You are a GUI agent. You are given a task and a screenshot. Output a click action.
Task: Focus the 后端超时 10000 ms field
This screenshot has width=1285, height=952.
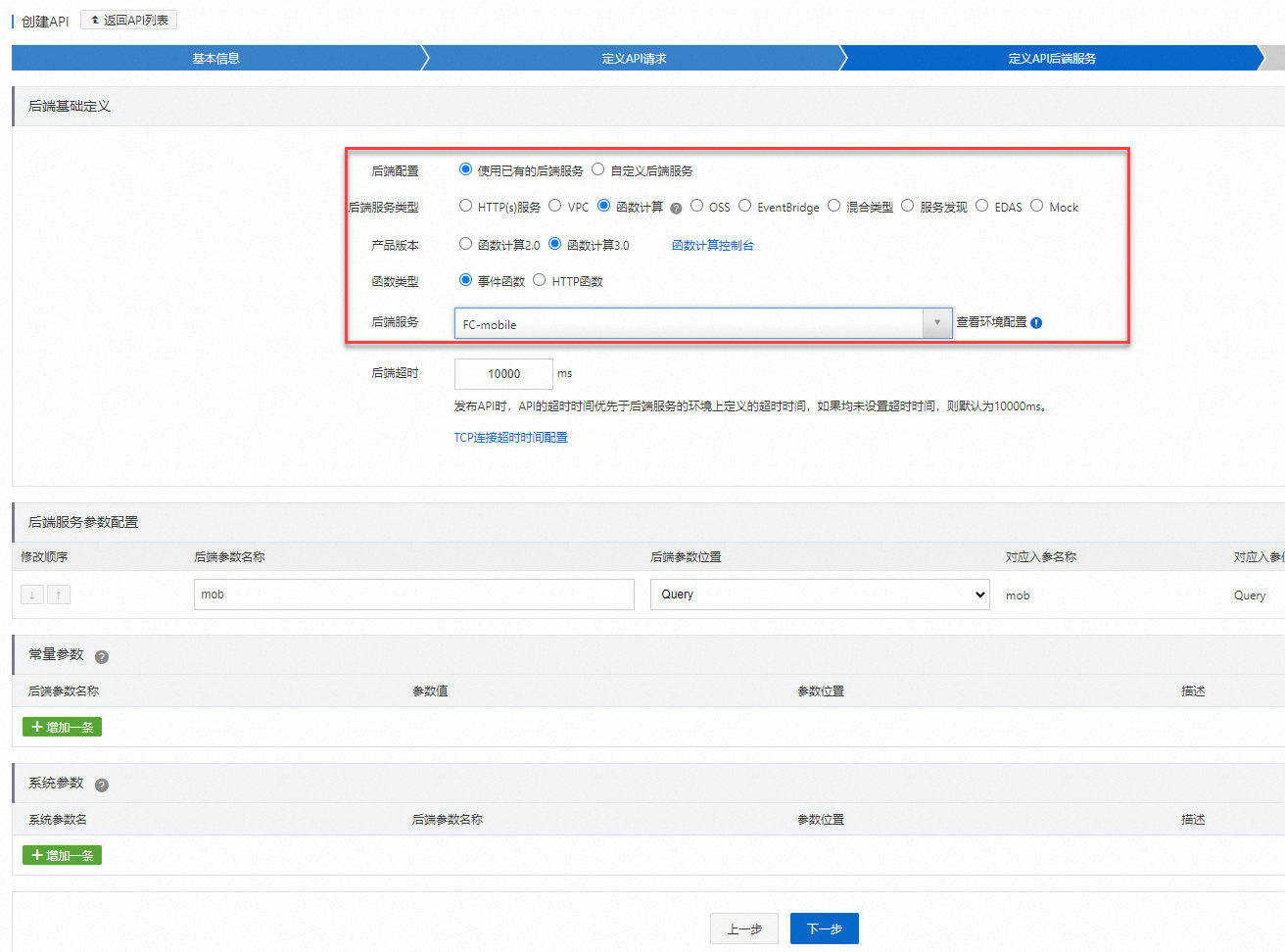503,374
